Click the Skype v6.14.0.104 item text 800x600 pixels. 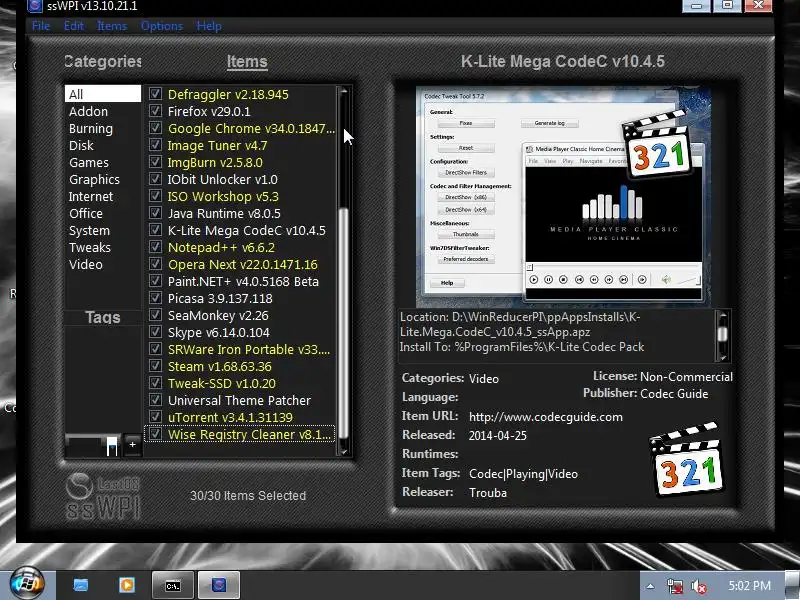pyautogui.click(x=218, y=333)
